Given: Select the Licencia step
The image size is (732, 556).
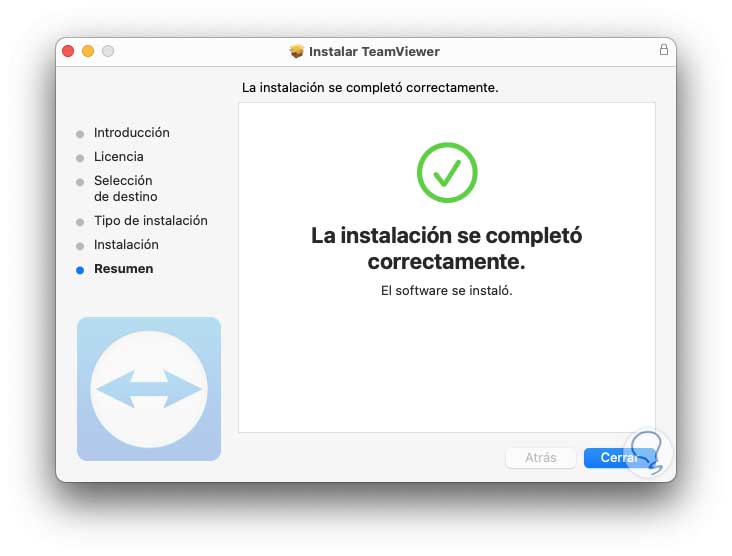Looking at the screenshot, I should 119,157.
